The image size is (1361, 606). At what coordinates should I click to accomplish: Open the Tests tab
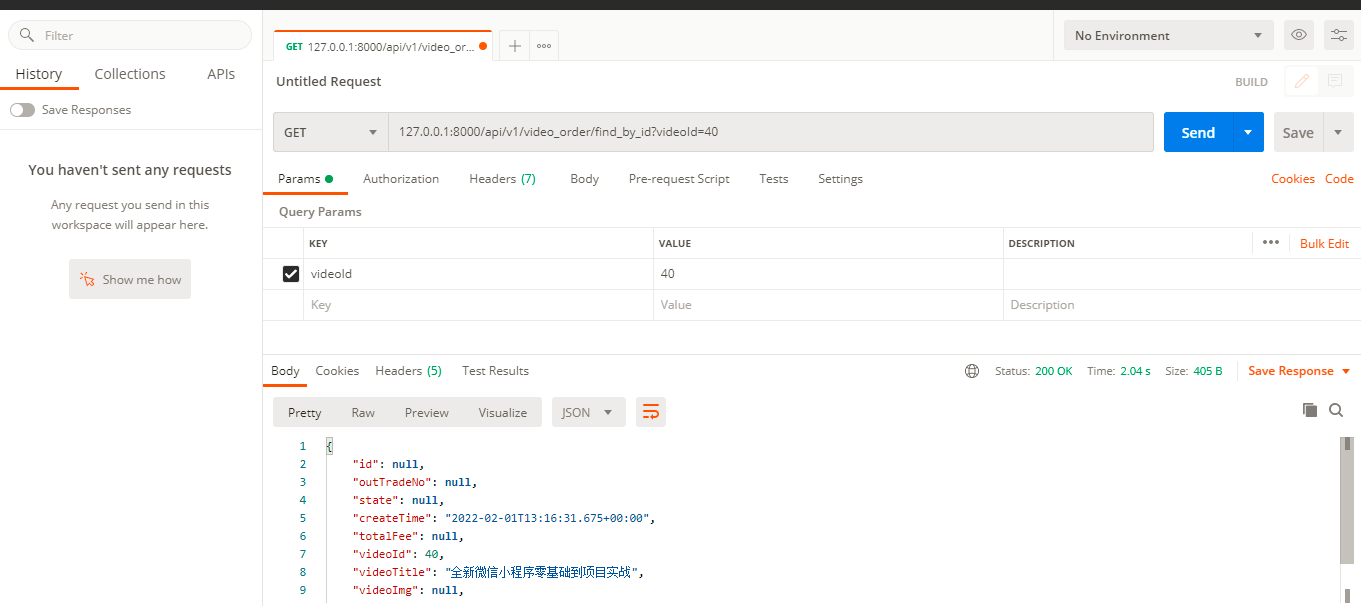[x=774, y=179]
